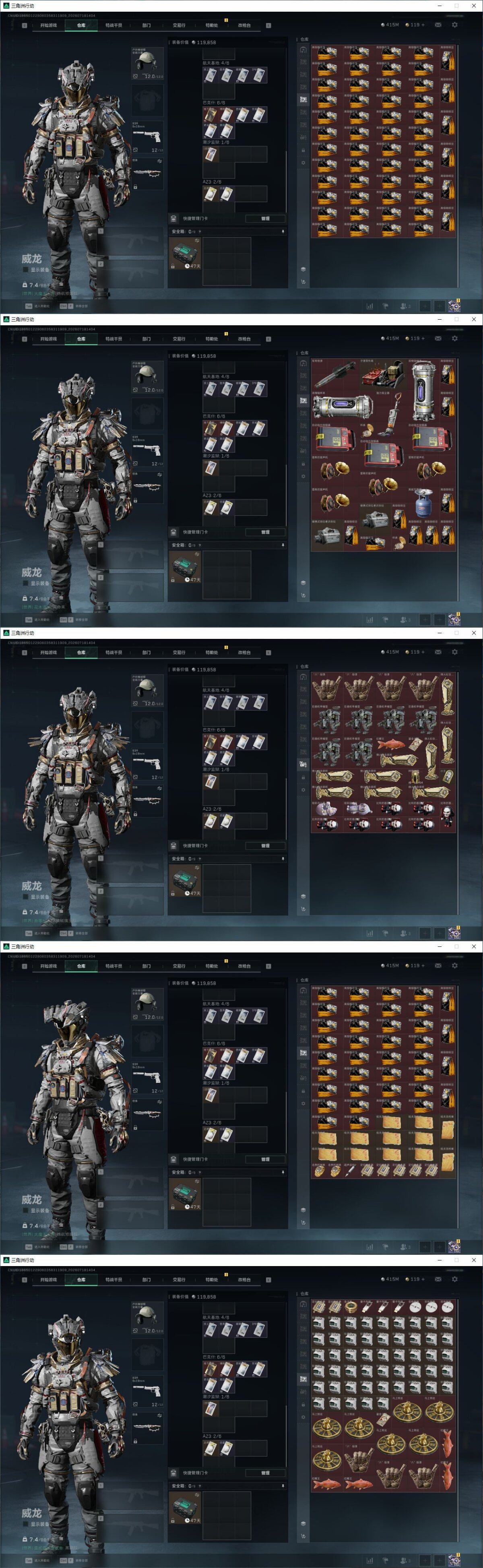483x1568 pixels.
Task: Click stacked-layers icon in gramophone stash window
Action: pyautogui.click(x=303, y=583)
